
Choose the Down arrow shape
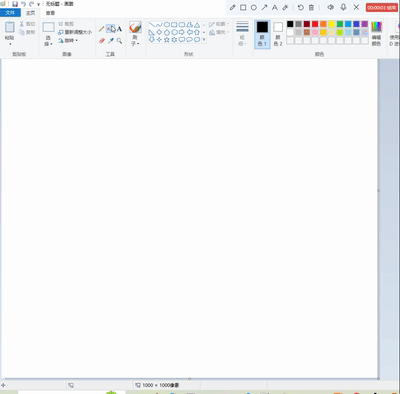[x=152, y=40]
